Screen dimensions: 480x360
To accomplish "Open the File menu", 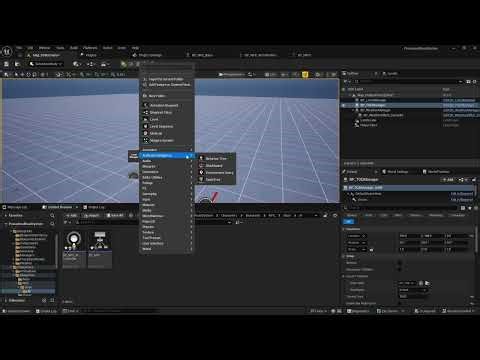I will [x=19, y=48].
